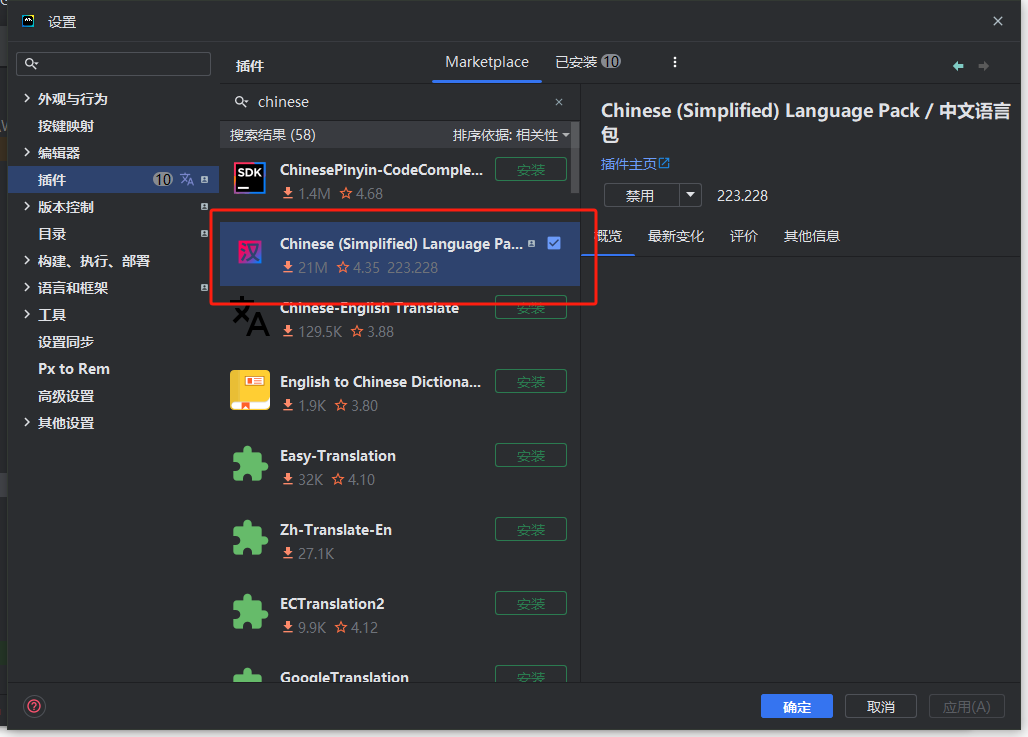Click the ECTranslation2 puzzle piece icon
The image size is (1028, 737).
coord(250,612)
